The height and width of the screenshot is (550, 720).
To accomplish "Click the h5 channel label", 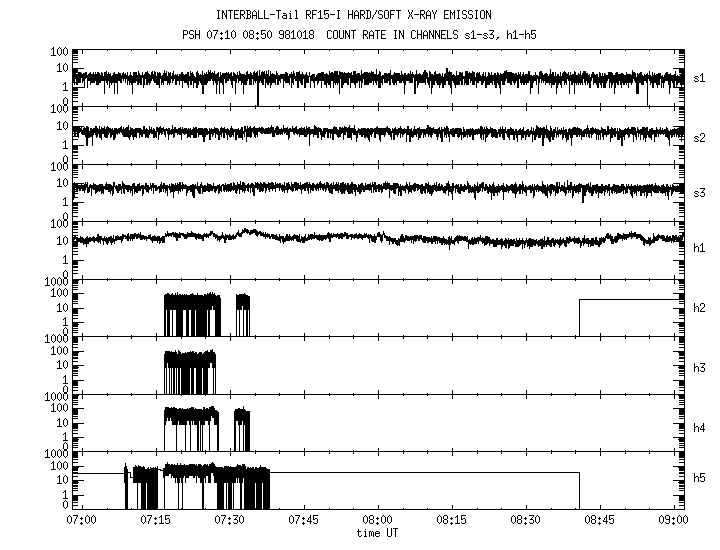I will coord(699,478).
